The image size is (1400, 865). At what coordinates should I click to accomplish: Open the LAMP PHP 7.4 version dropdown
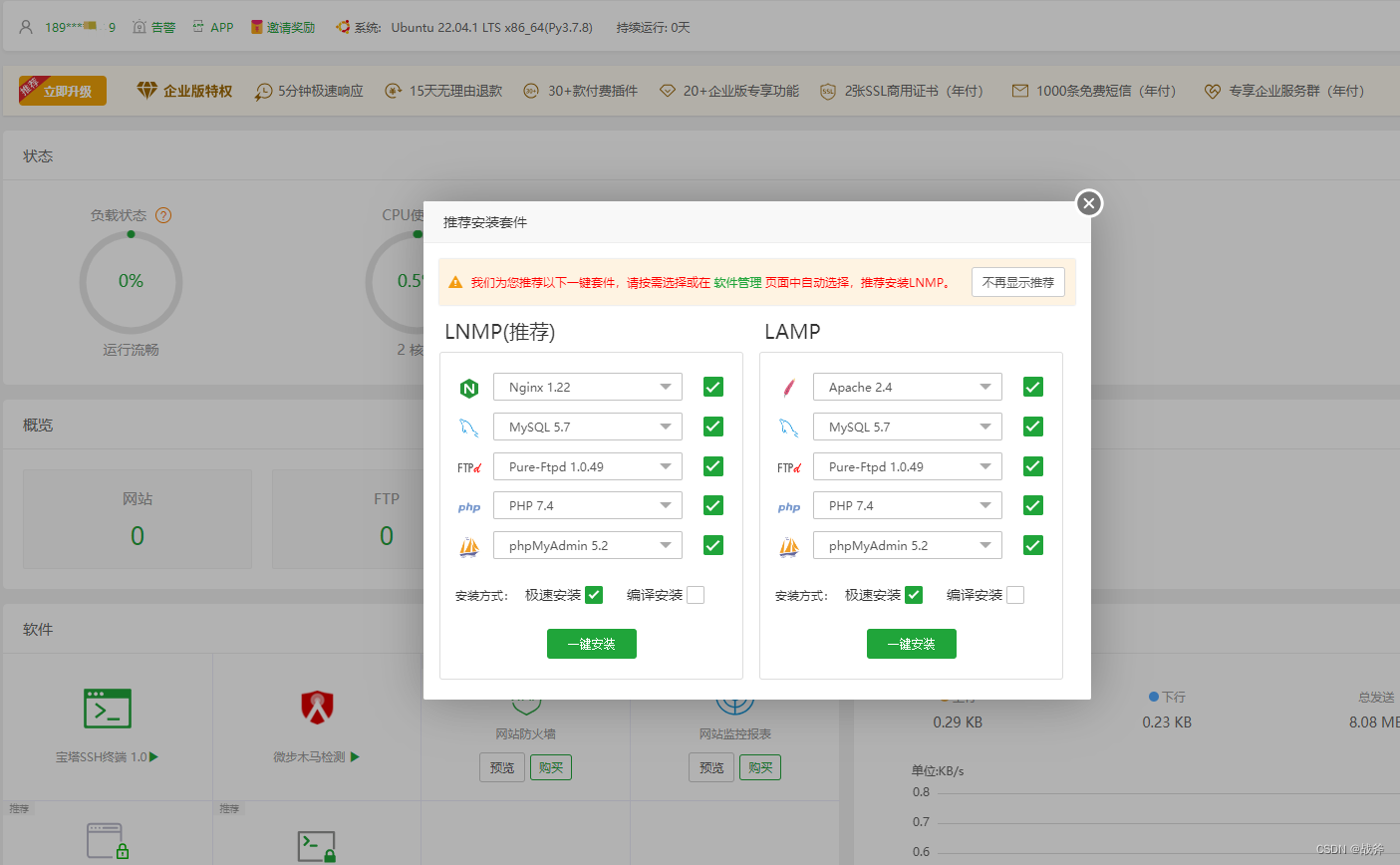(x=908, y=505)
